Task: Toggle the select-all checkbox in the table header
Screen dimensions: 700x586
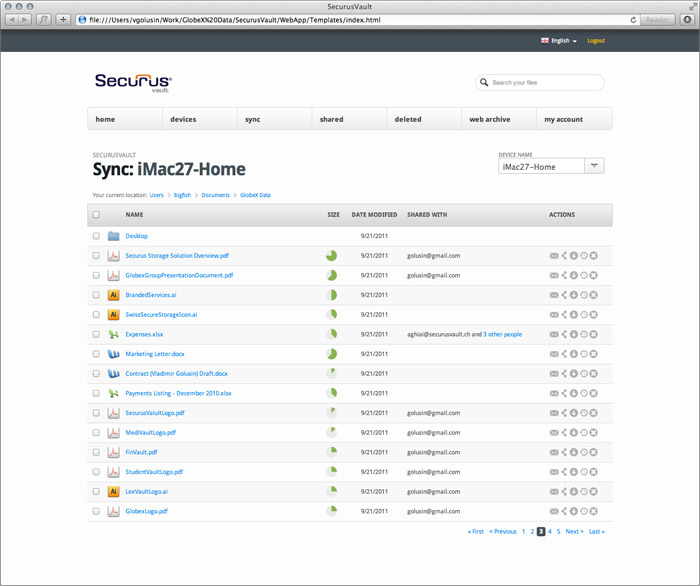Action: tap(96, 215)
